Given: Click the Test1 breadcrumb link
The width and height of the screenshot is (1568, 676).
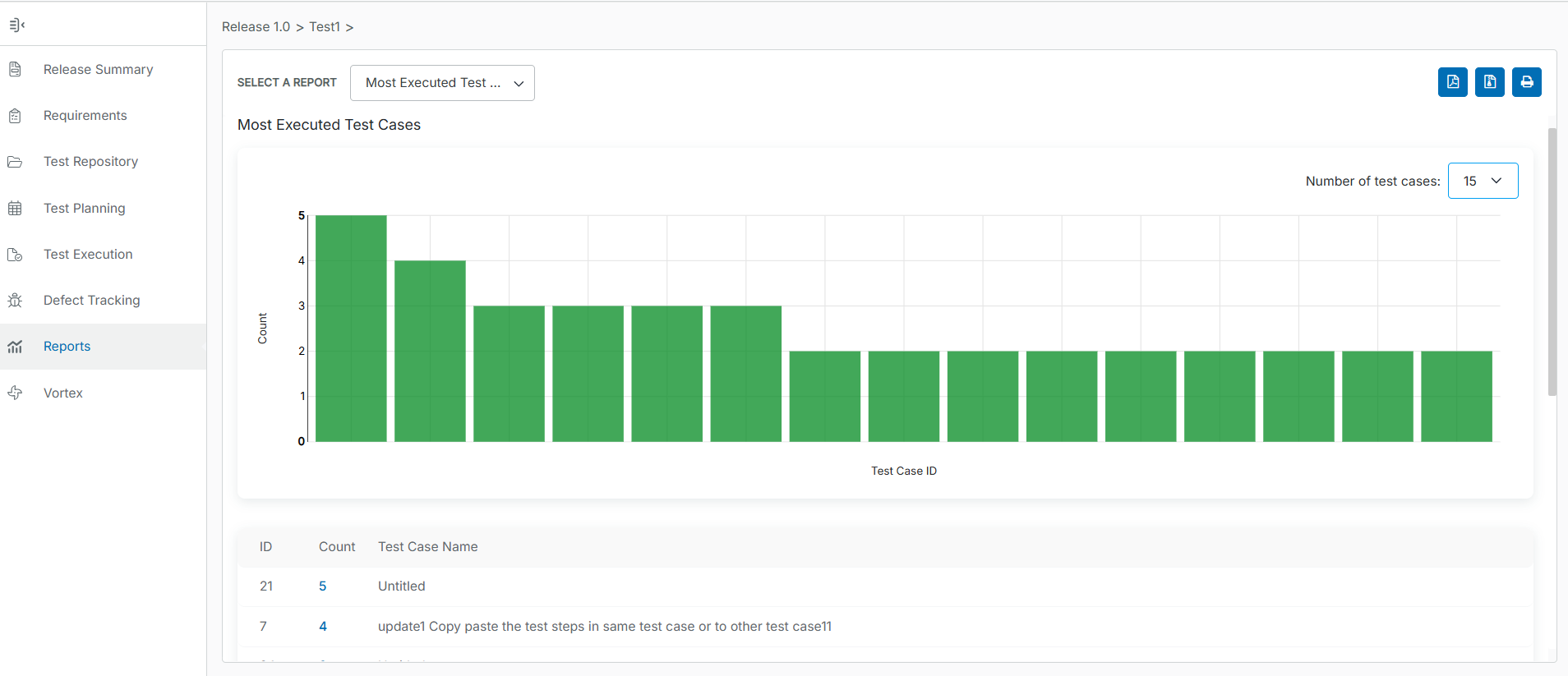Looking at the screenshot, I should coord(324,27).
